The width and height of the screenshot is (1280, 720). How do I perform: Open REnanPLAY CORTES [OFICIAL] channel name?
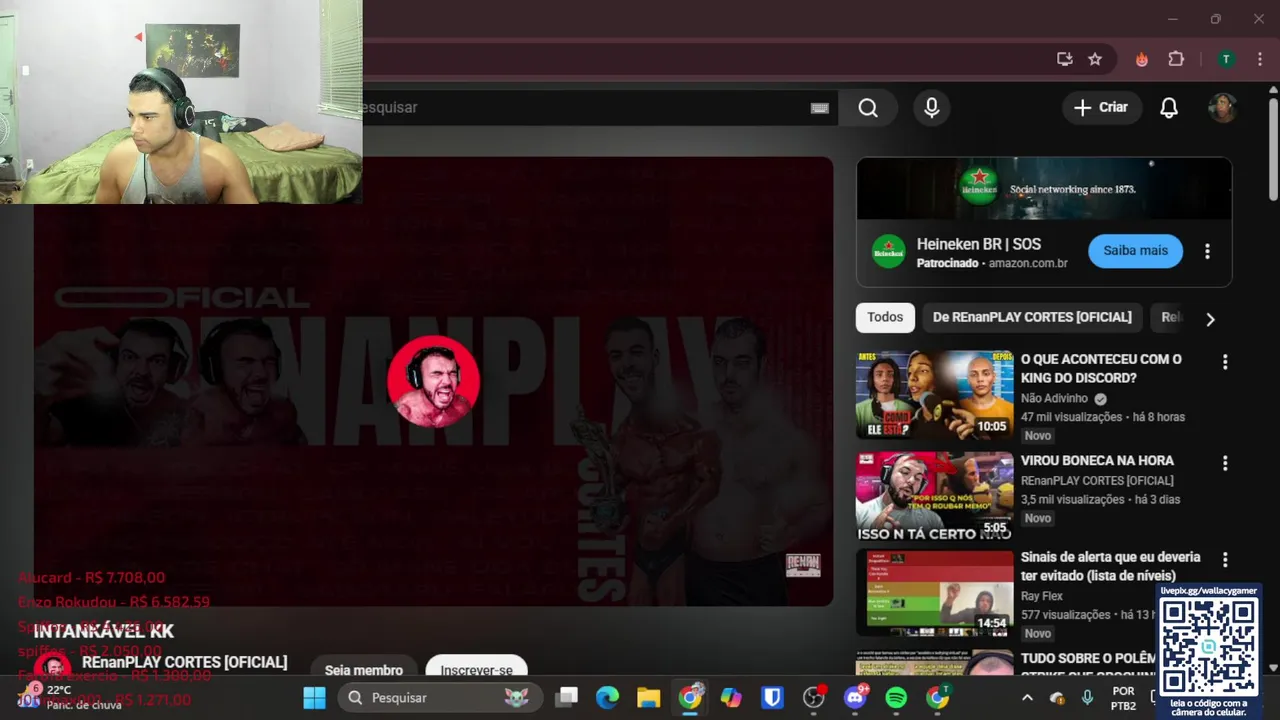click(184, 662)
